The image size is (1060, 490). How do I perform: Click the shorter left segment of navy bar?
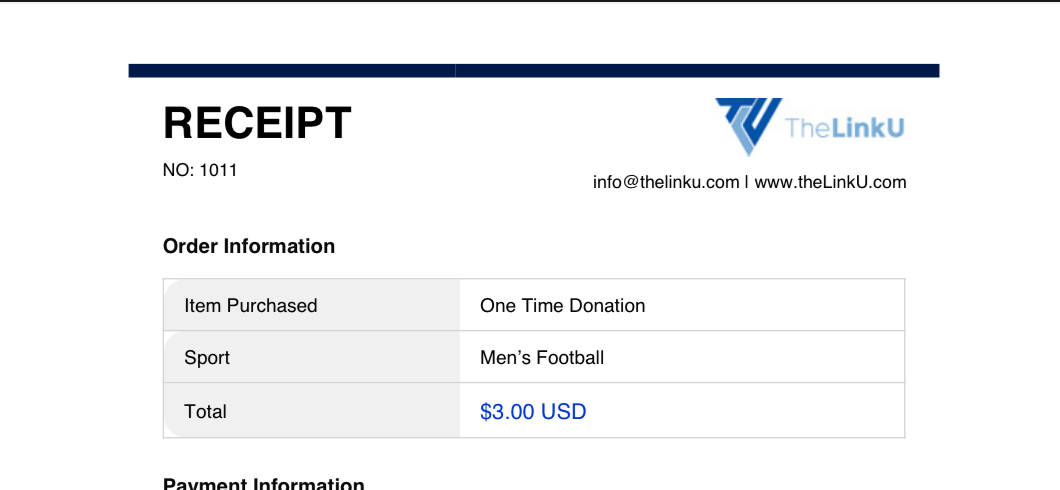pyautogui.click(x=292, y=71)
